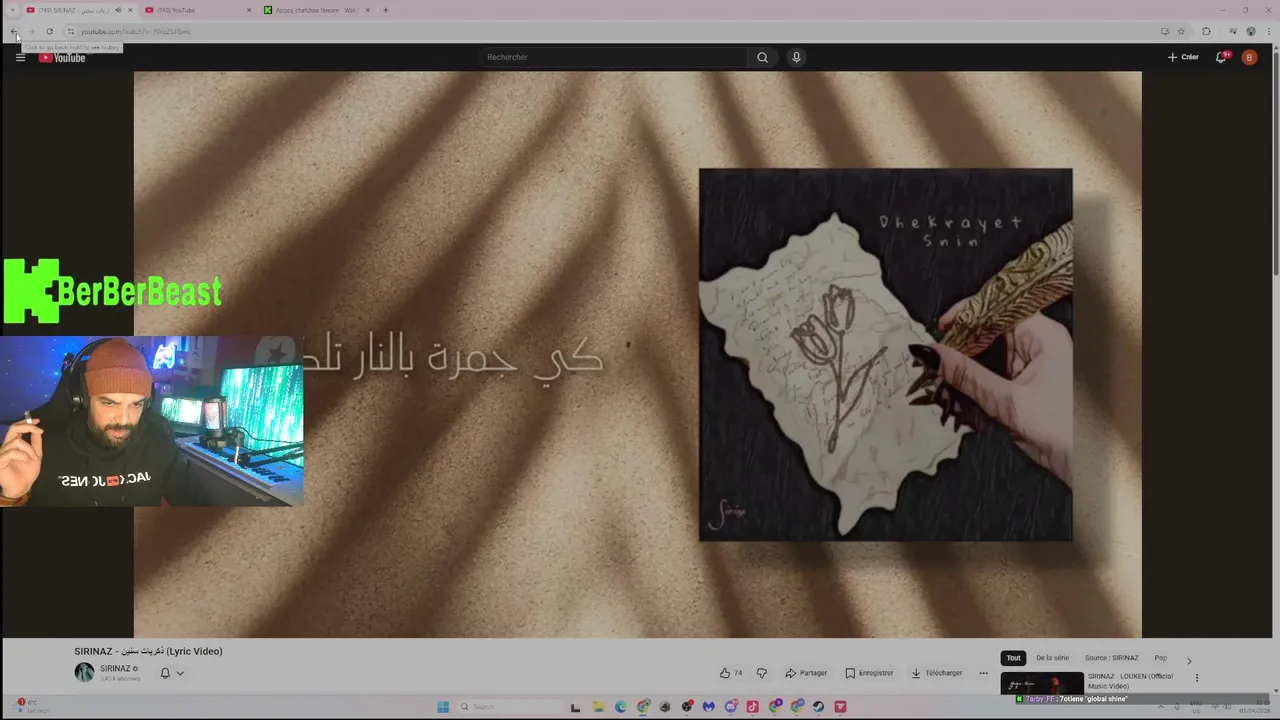
Task: Click the Partager button
Action: pos(806,673)
